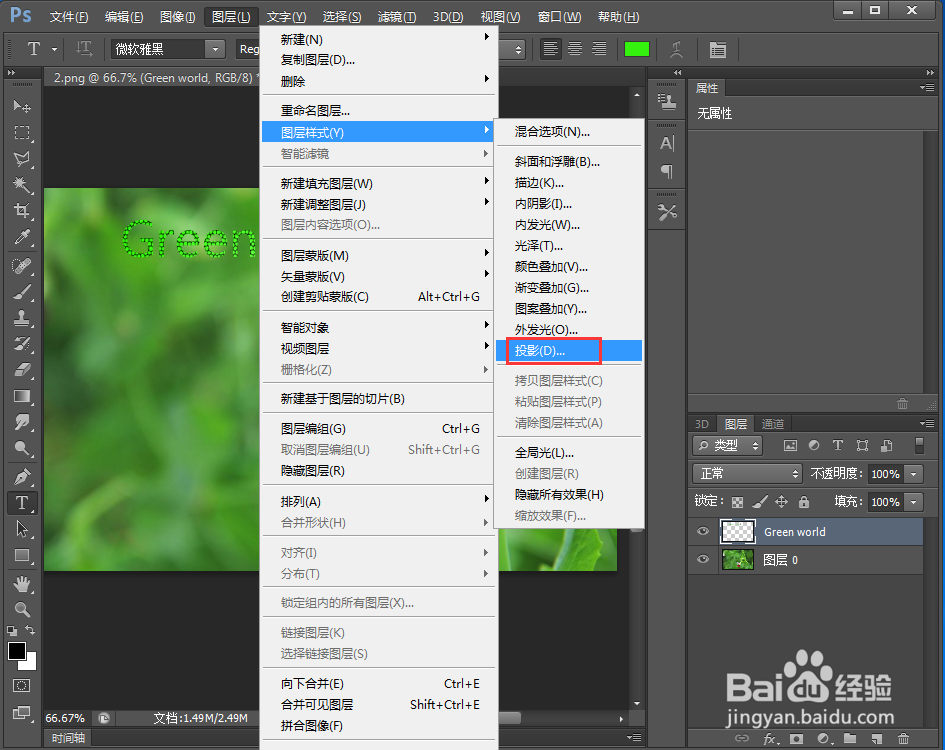Select the Eraser tool
This screenshot has height=750, width=945.
[x=22, y=370]
